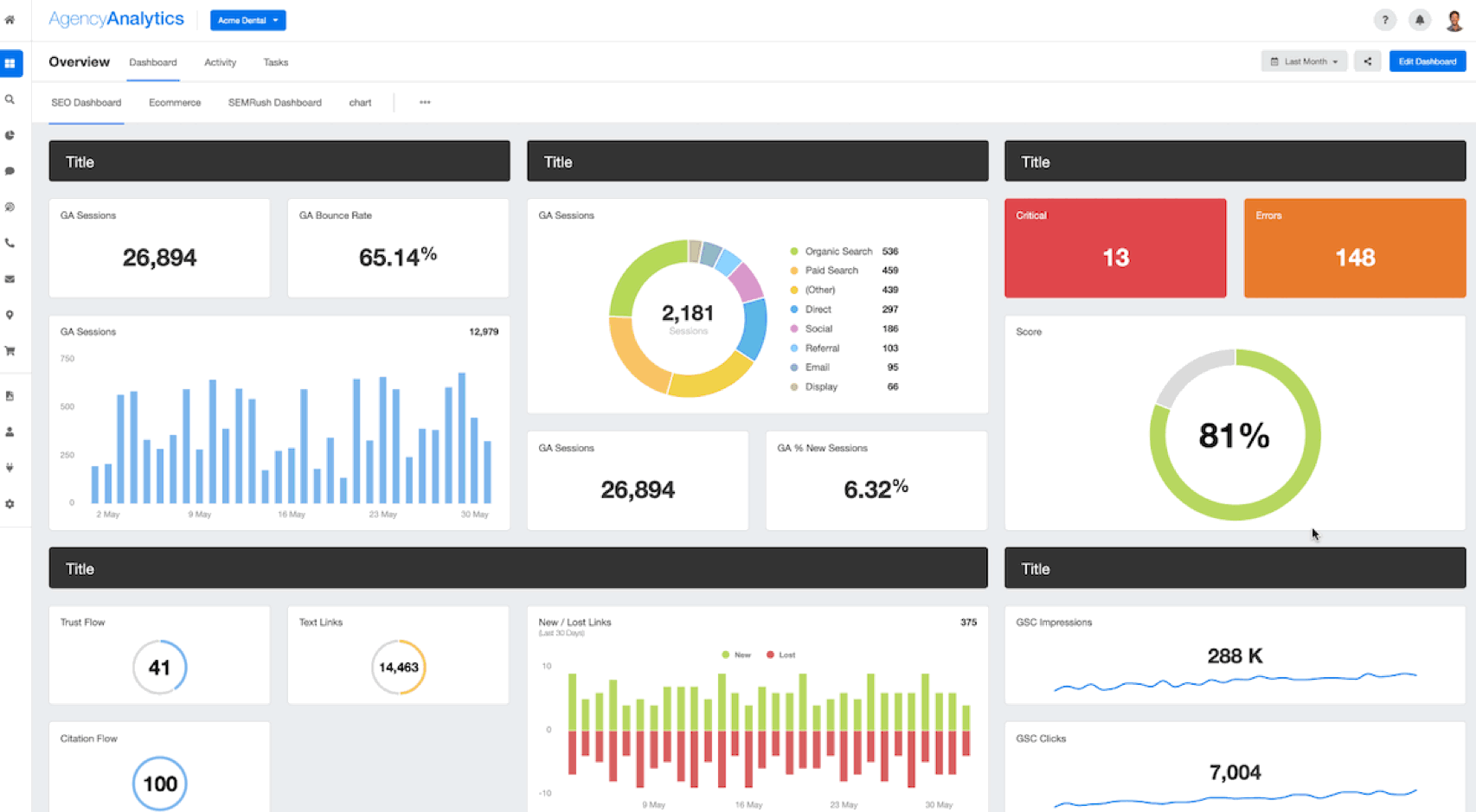Image resolution: width=1476 pixels, height=812 pixels.
Task: Open the three-dot more dashboards menu
Action: [x=425, y=102]
